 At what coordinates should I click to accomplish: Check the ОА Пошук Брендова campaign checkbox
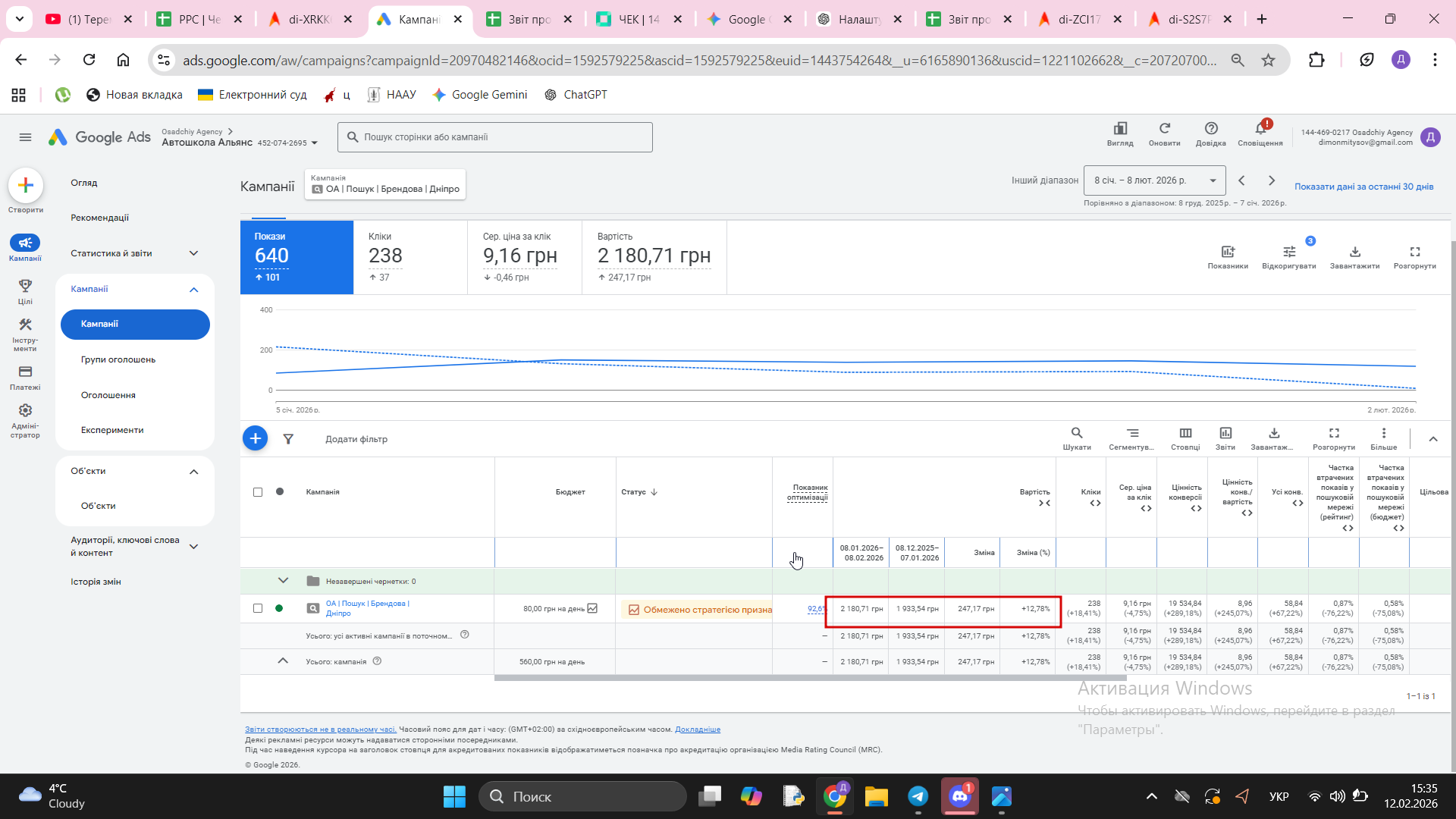tap(258, 608)
